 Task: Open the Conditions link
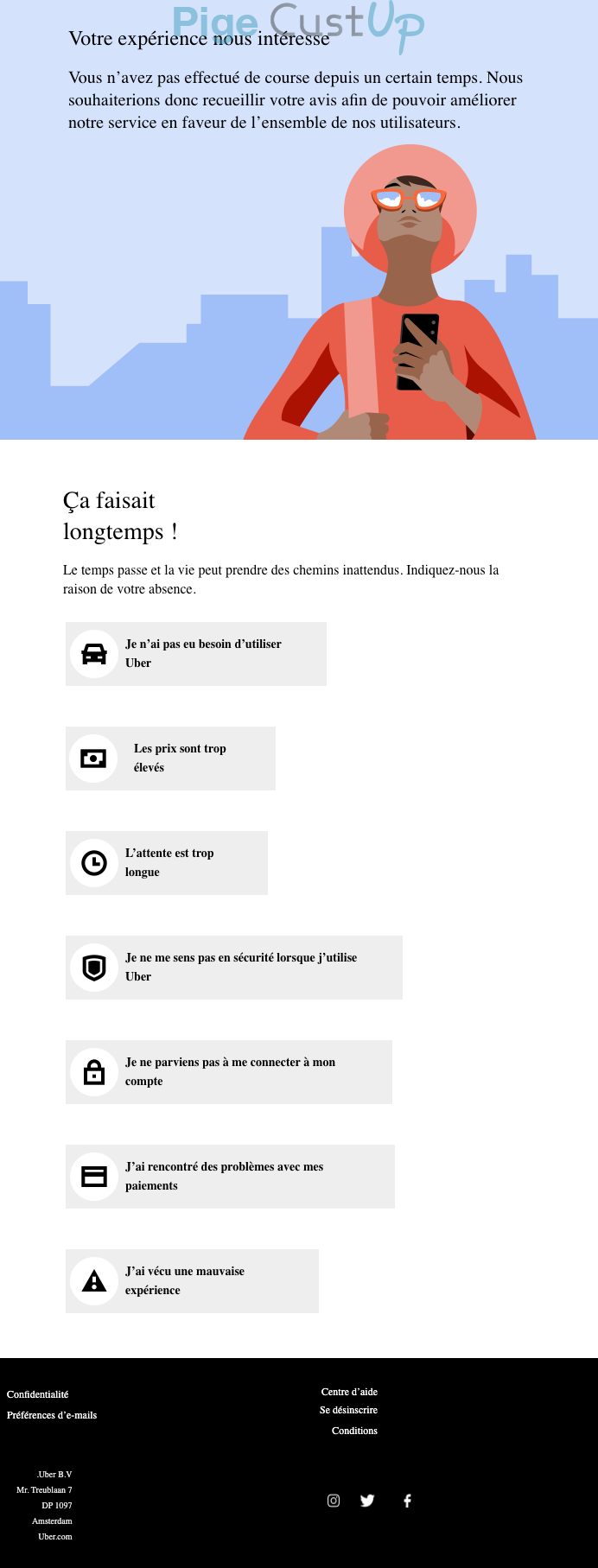click(354, 1431)
